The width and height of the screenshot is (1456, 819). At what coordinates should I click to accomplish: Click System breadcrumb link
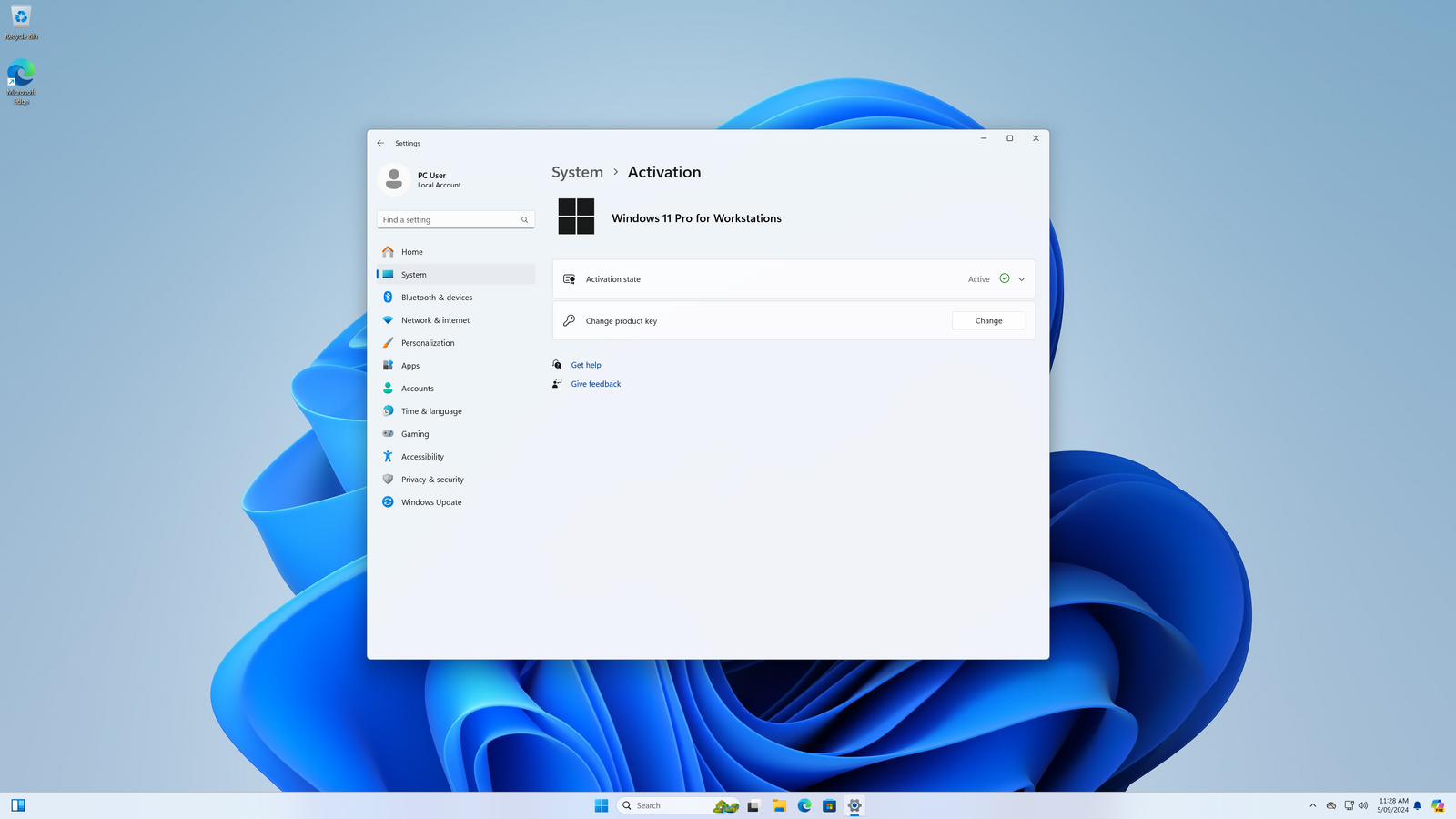click(577, 172)
